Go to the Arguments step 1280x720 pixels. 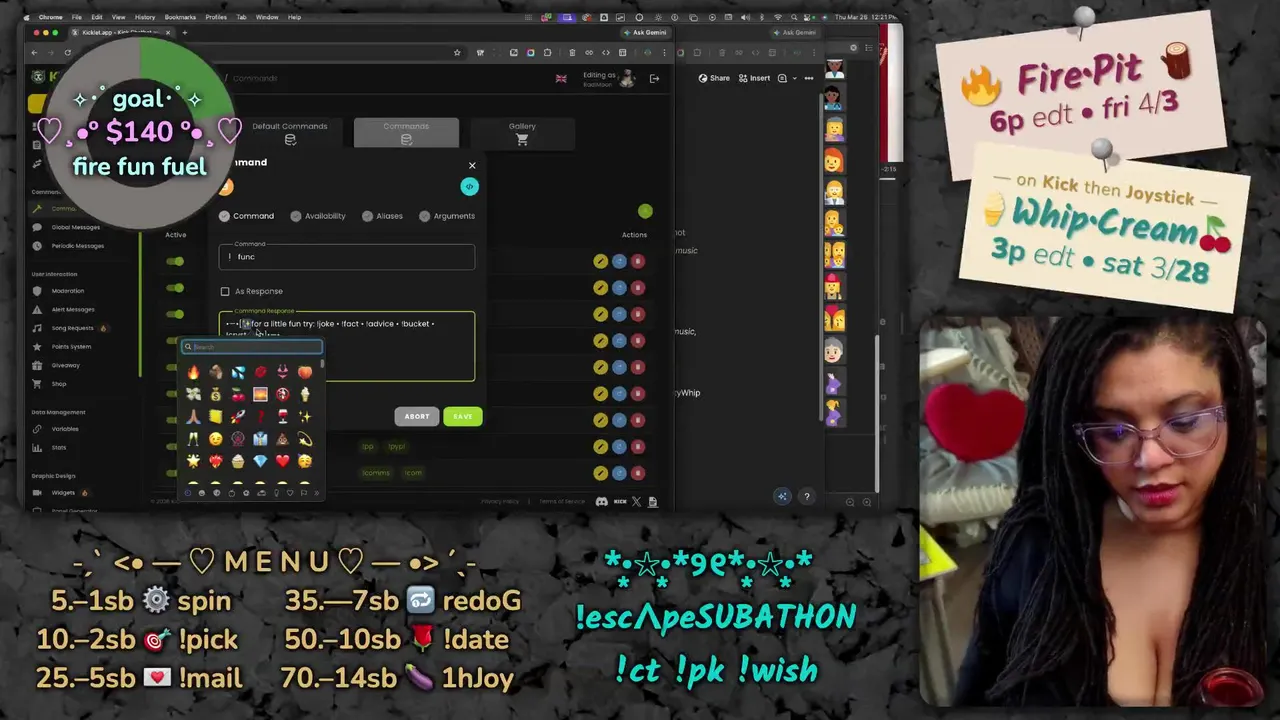[x=447, y=216]
